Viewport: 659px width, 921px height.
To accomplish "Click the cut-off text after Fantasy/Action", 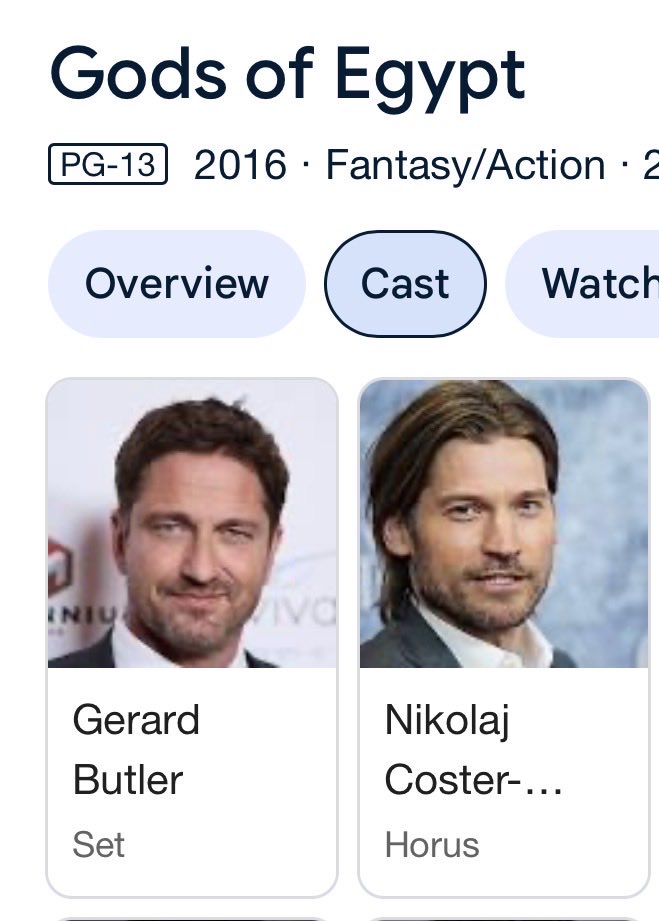I will (651, 165).
